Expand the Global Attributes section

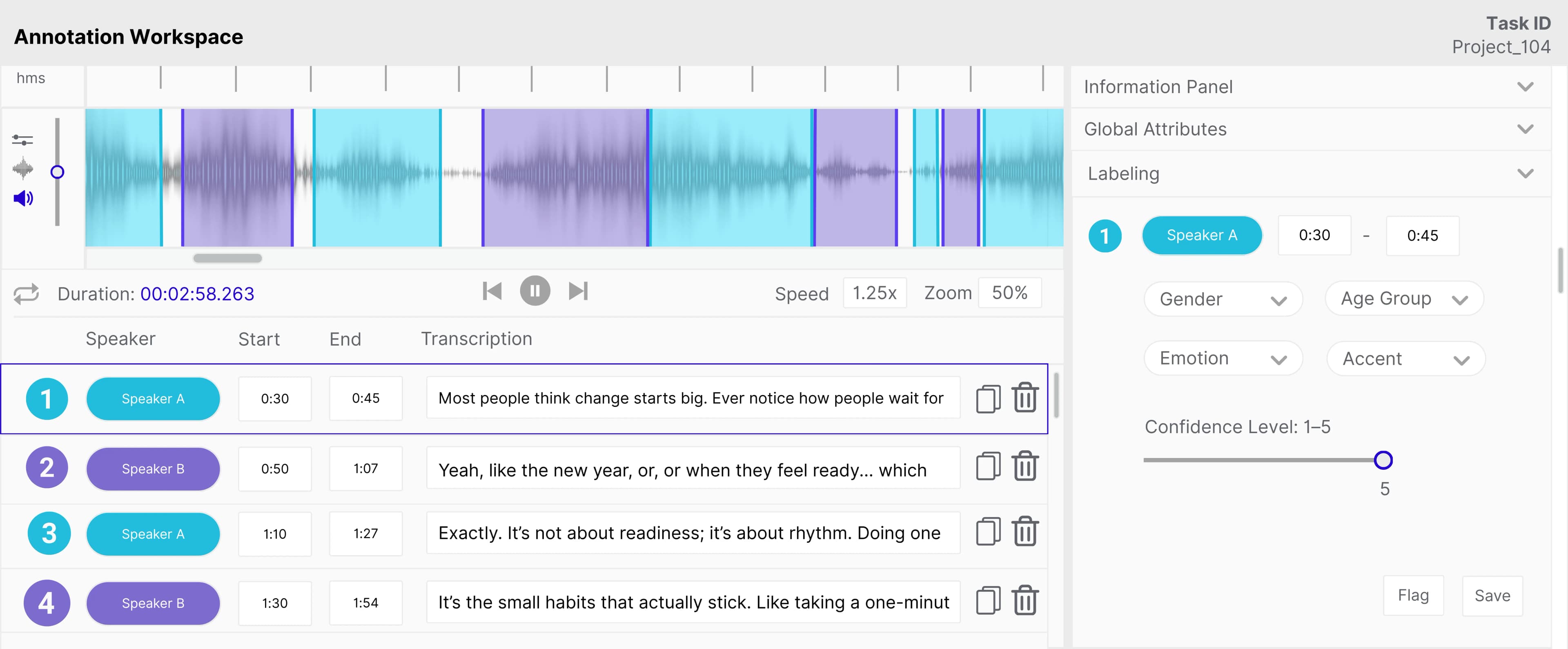1526,129
